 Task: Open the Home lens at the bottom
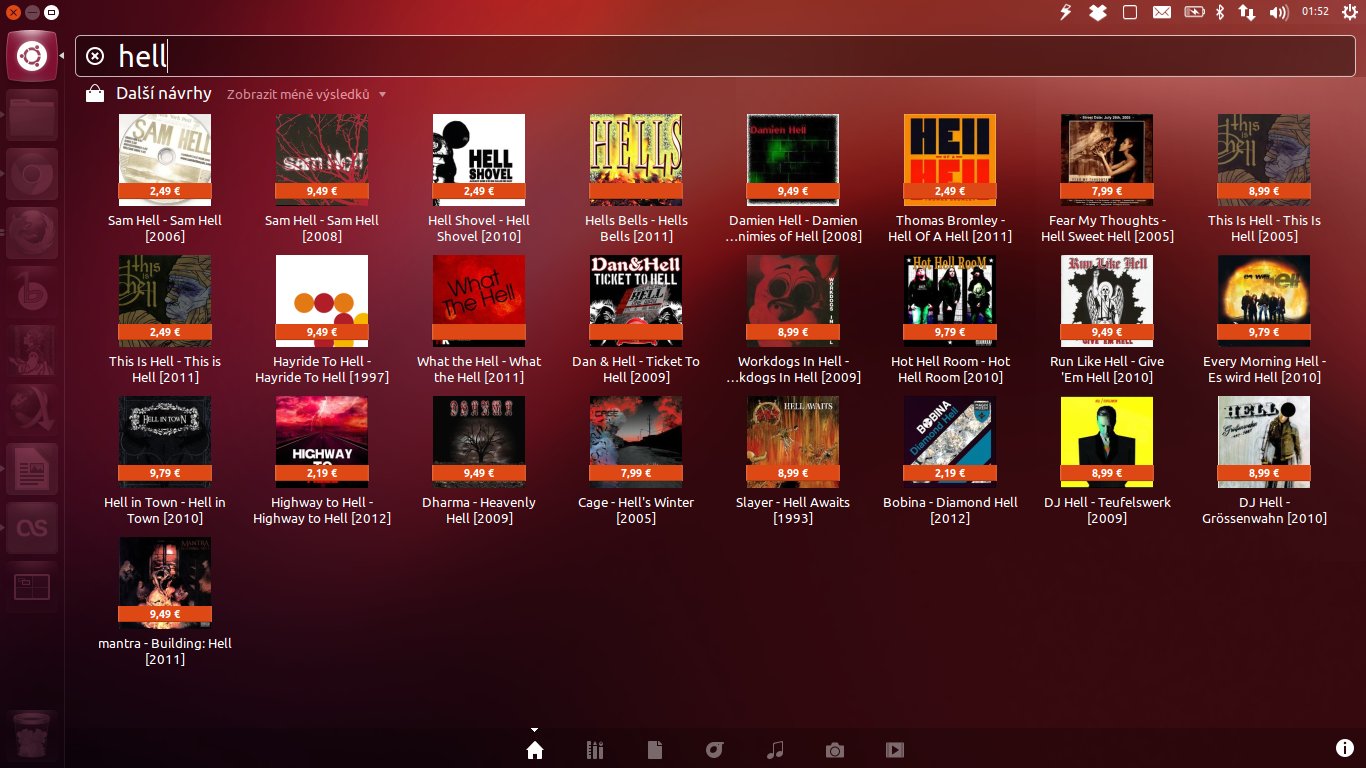(535, 750)
